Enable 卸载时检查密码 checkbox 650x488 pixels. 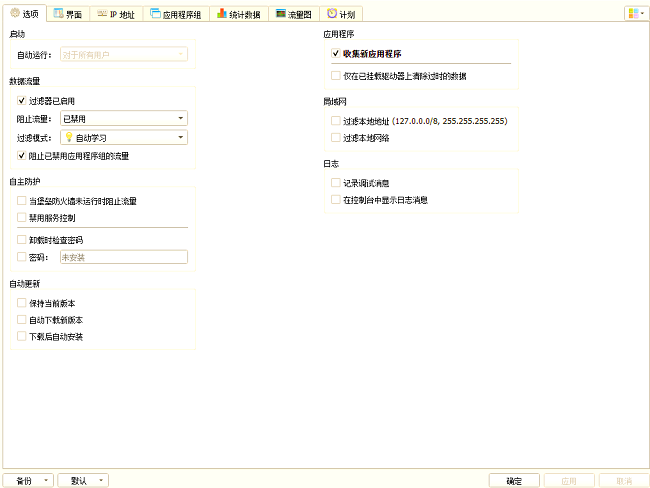point(22,240)
